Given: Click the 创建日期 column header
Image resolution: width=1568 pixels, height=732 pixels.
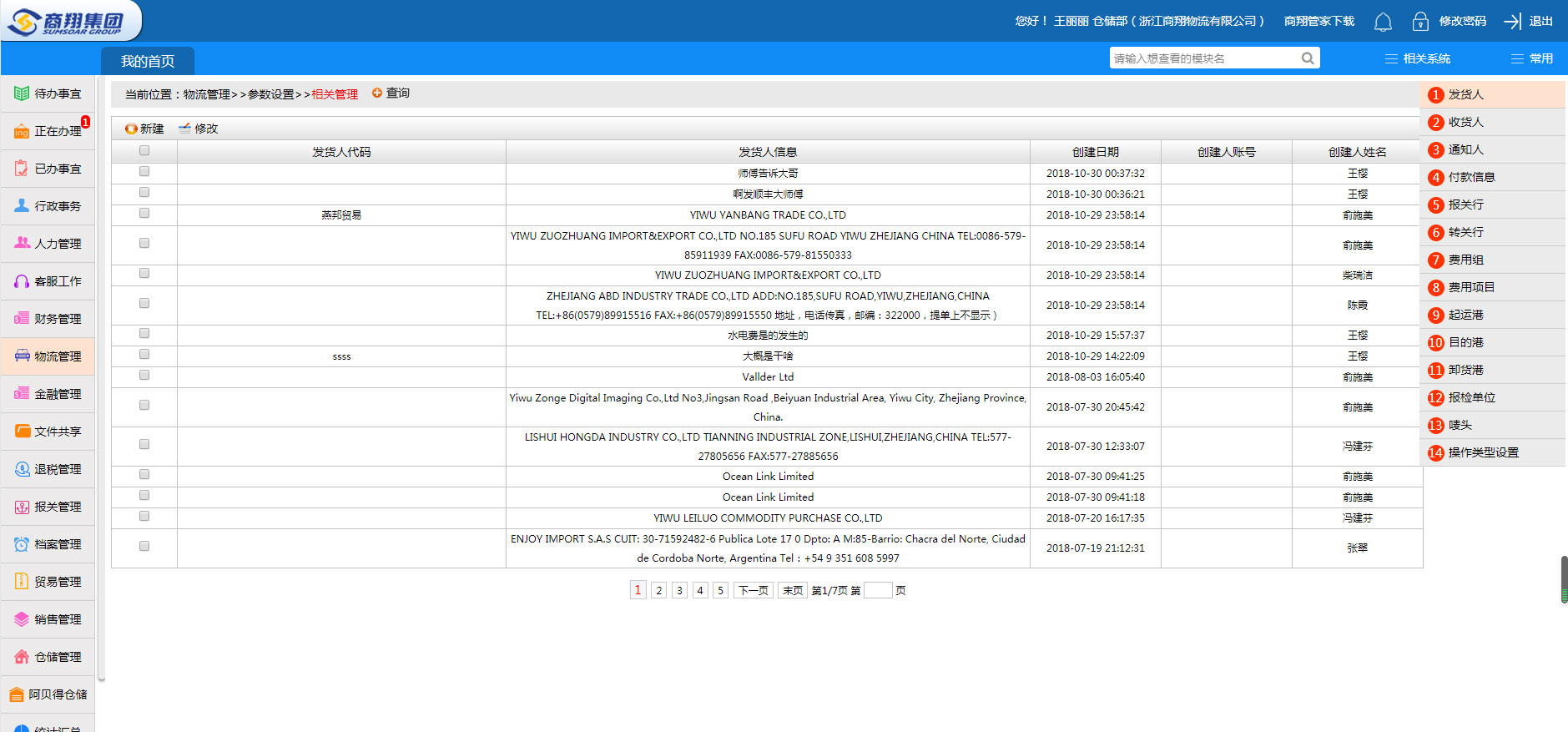Looking at the screenshot, I should (x=1095, y=152).
